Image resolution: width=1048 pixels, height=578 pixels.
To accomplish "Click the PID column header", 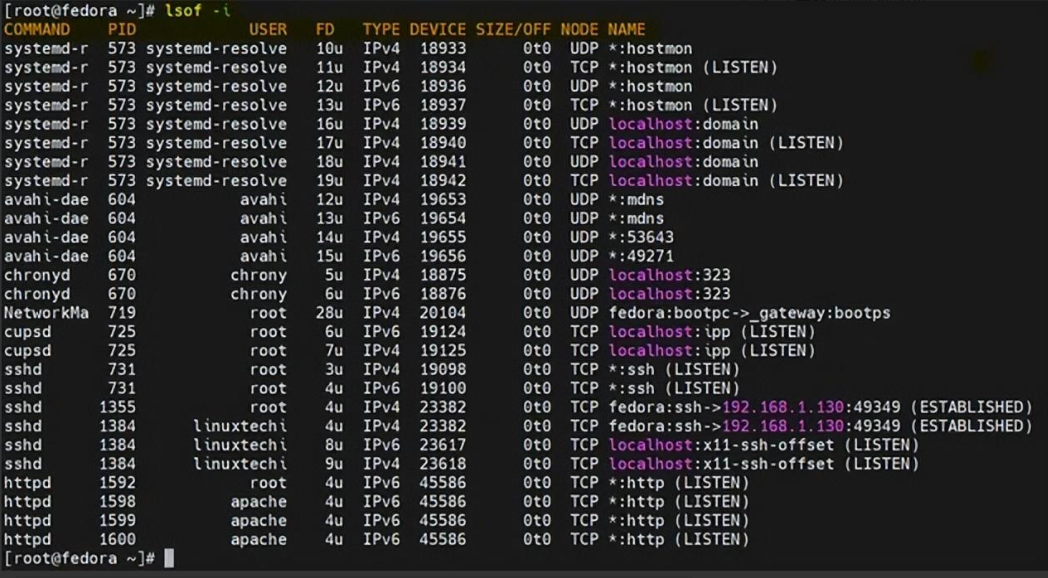I will [122, 29].
